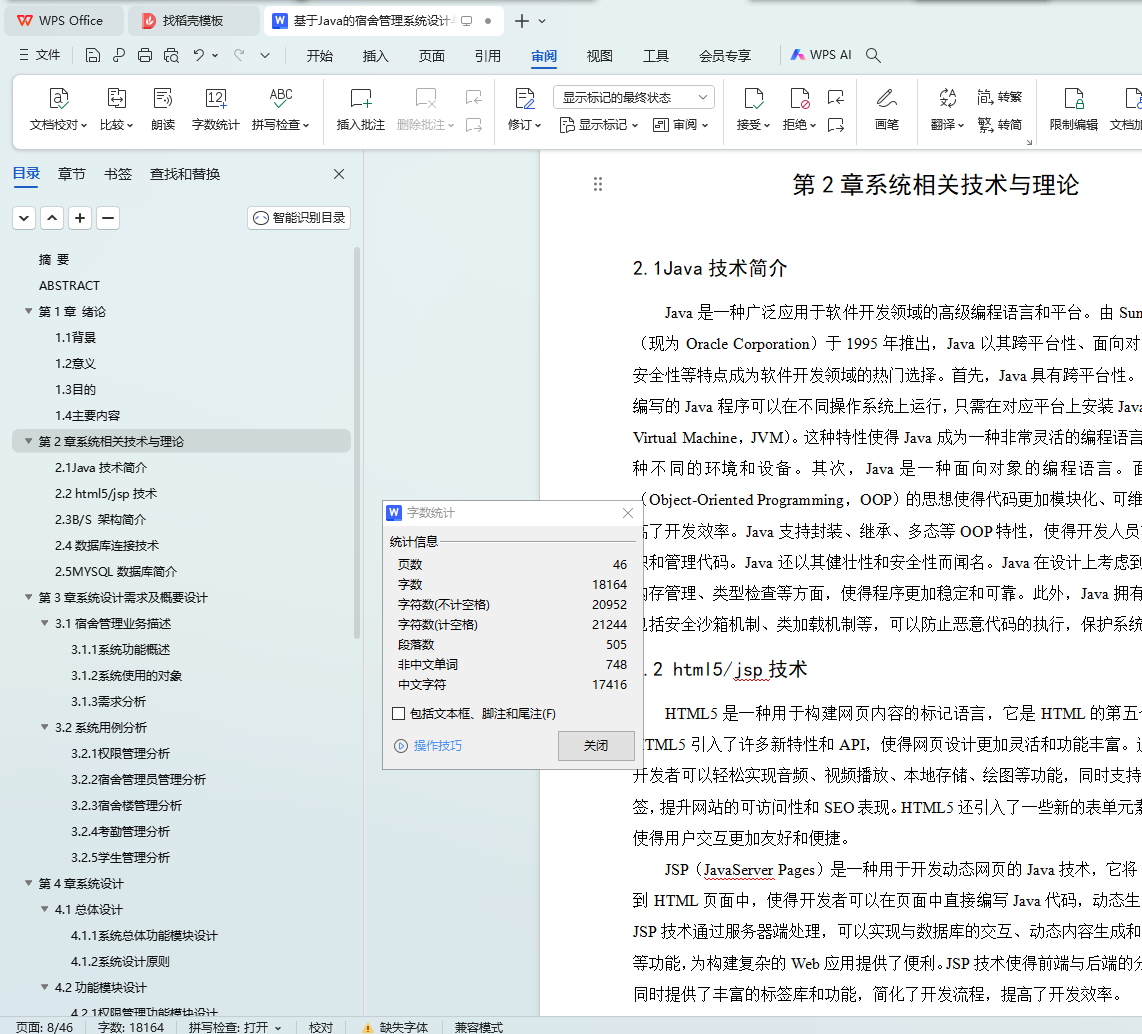
Task: Open the 操作技巧 link
Action: pyautogui.click(x=437, y=746)
